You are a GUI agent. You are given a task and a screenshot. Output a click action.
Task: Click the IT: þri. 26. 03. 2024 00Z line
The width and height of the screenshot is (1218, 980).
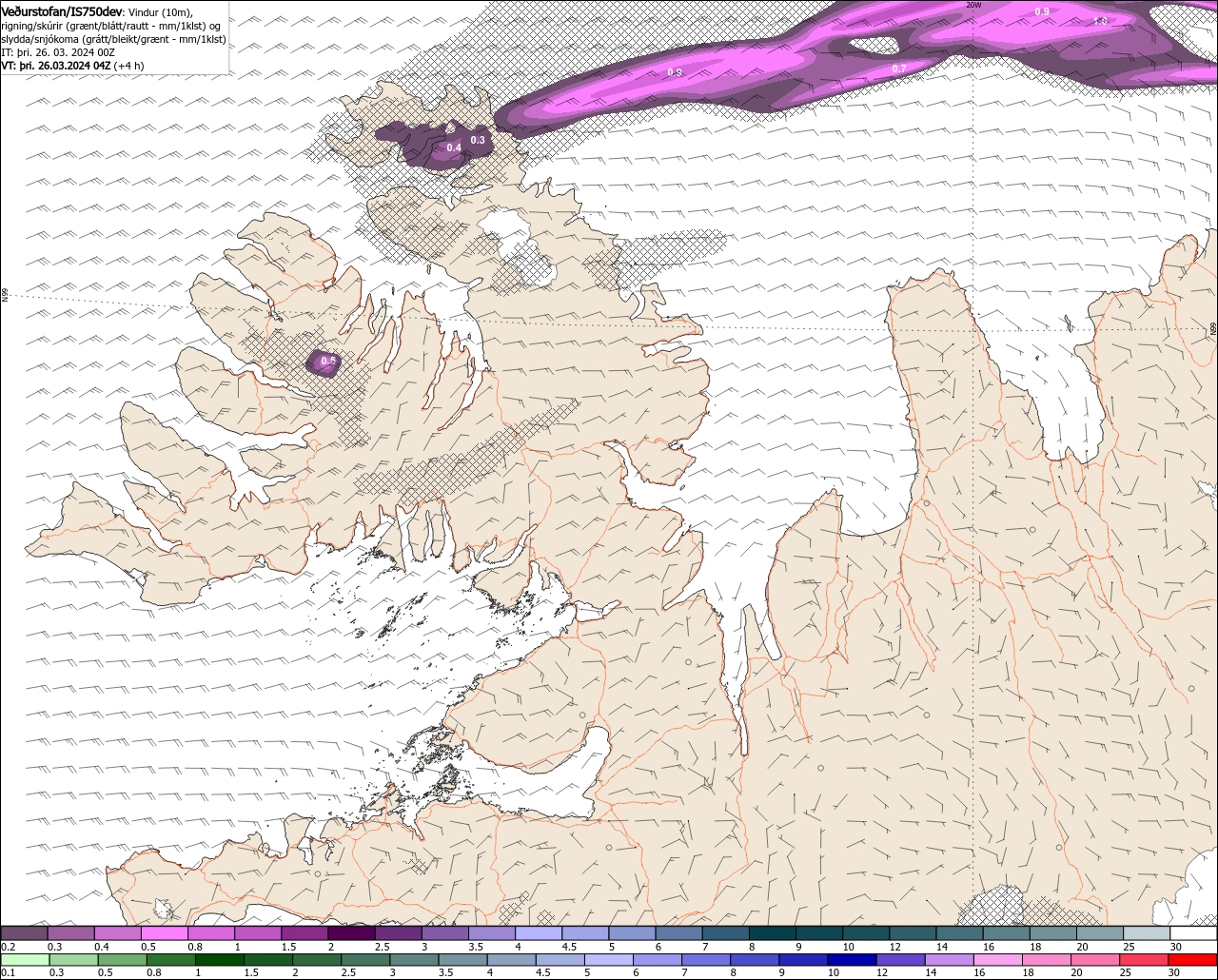tap(58, 52)
